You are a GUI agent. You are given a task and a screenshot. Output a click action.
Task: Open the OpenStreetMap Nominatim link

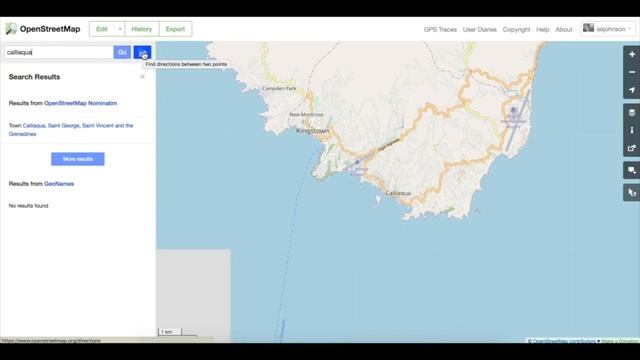pyautogui.click(x=80, y=103)
